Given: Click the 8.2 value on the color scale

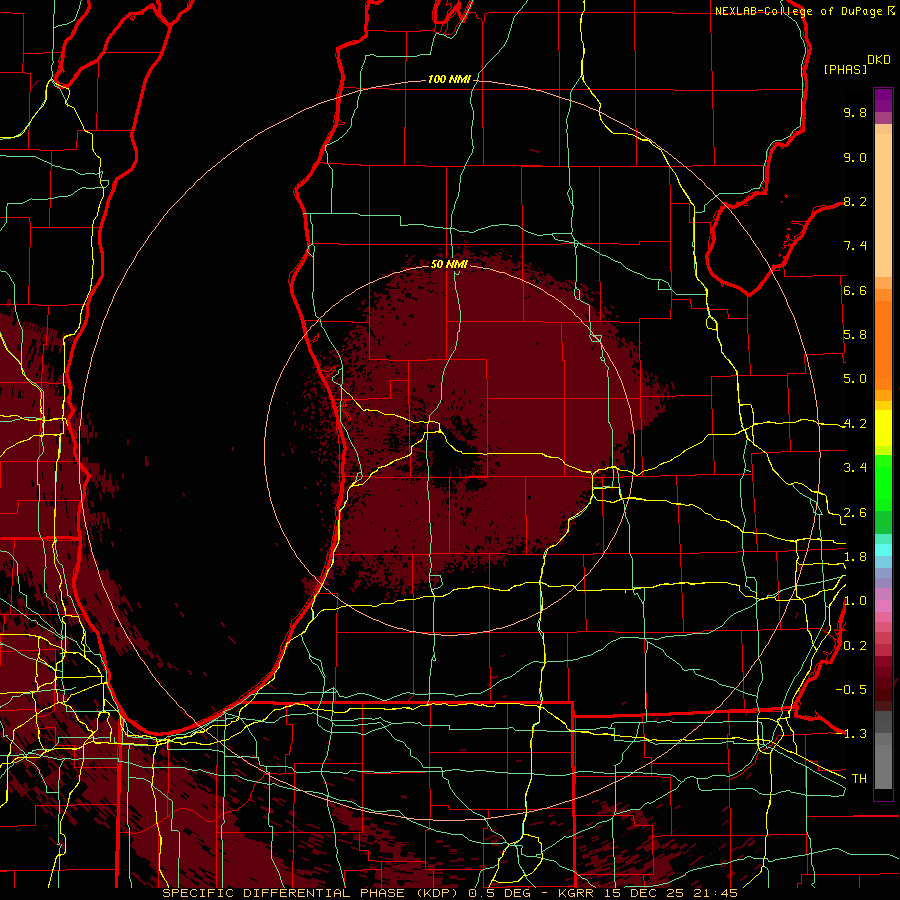Looking at the screenshot, I should (855, 201).
